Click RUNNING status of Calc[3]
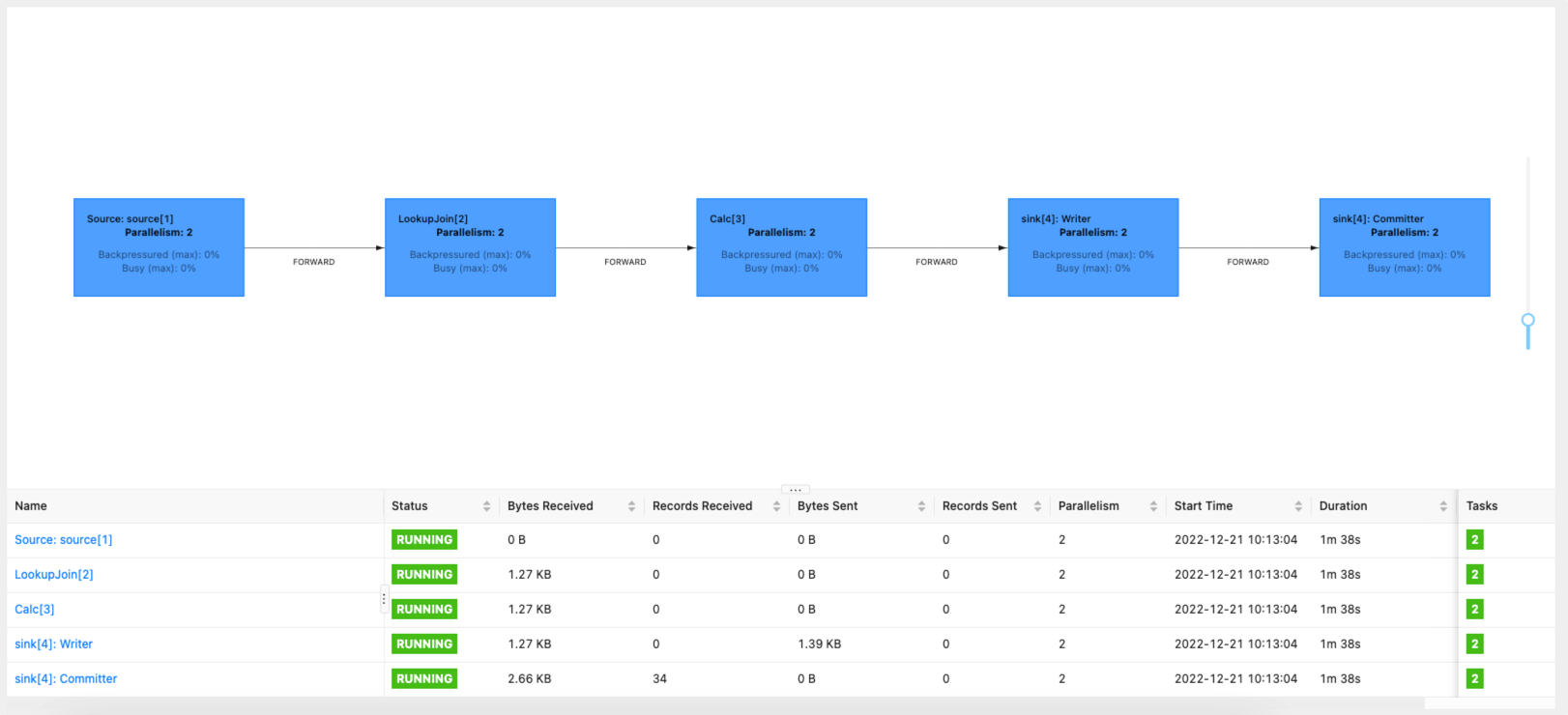 (424, 610)
